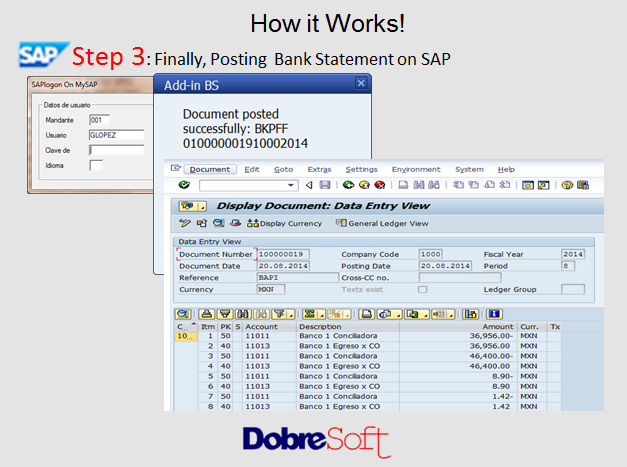Go to Last Page icon

(505, 185)
